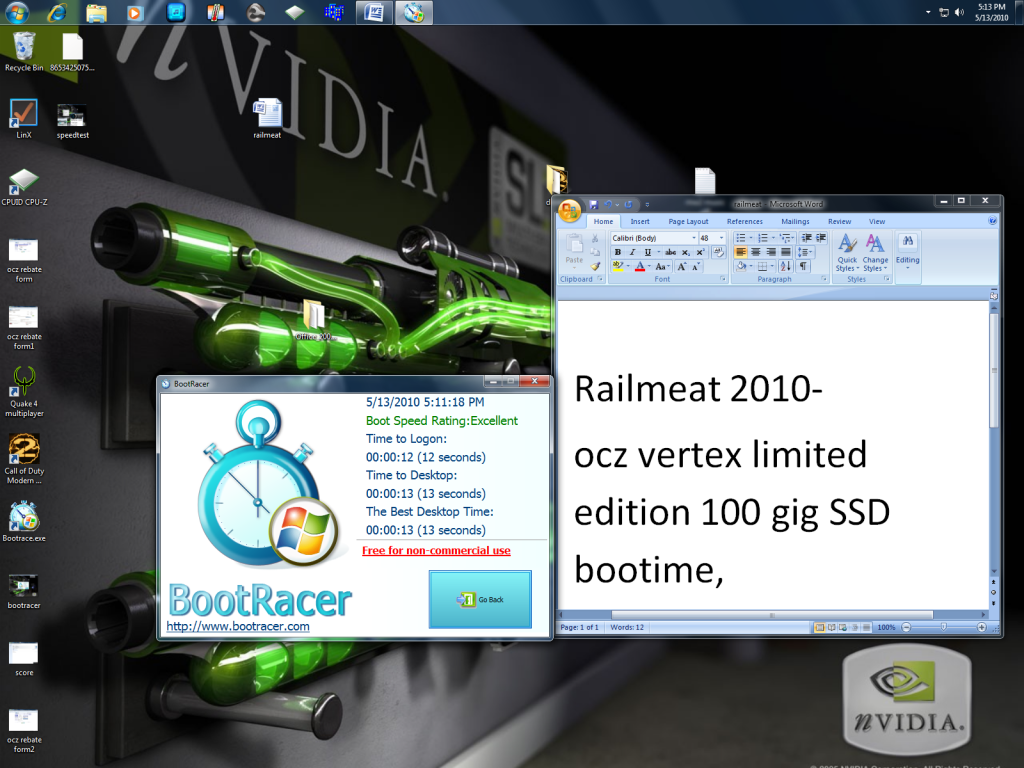This screenshot has width=1024, height=768.
Task: Toggle Align Text Right
Action: click(771, 252)
